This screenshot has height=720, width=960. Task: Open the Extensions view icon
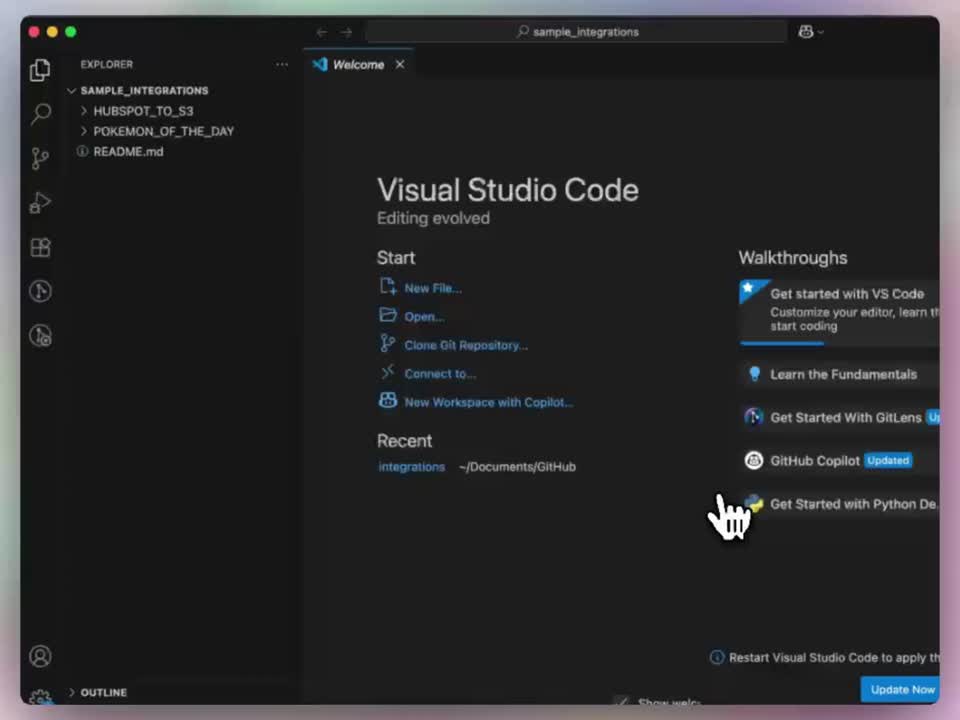40,247
